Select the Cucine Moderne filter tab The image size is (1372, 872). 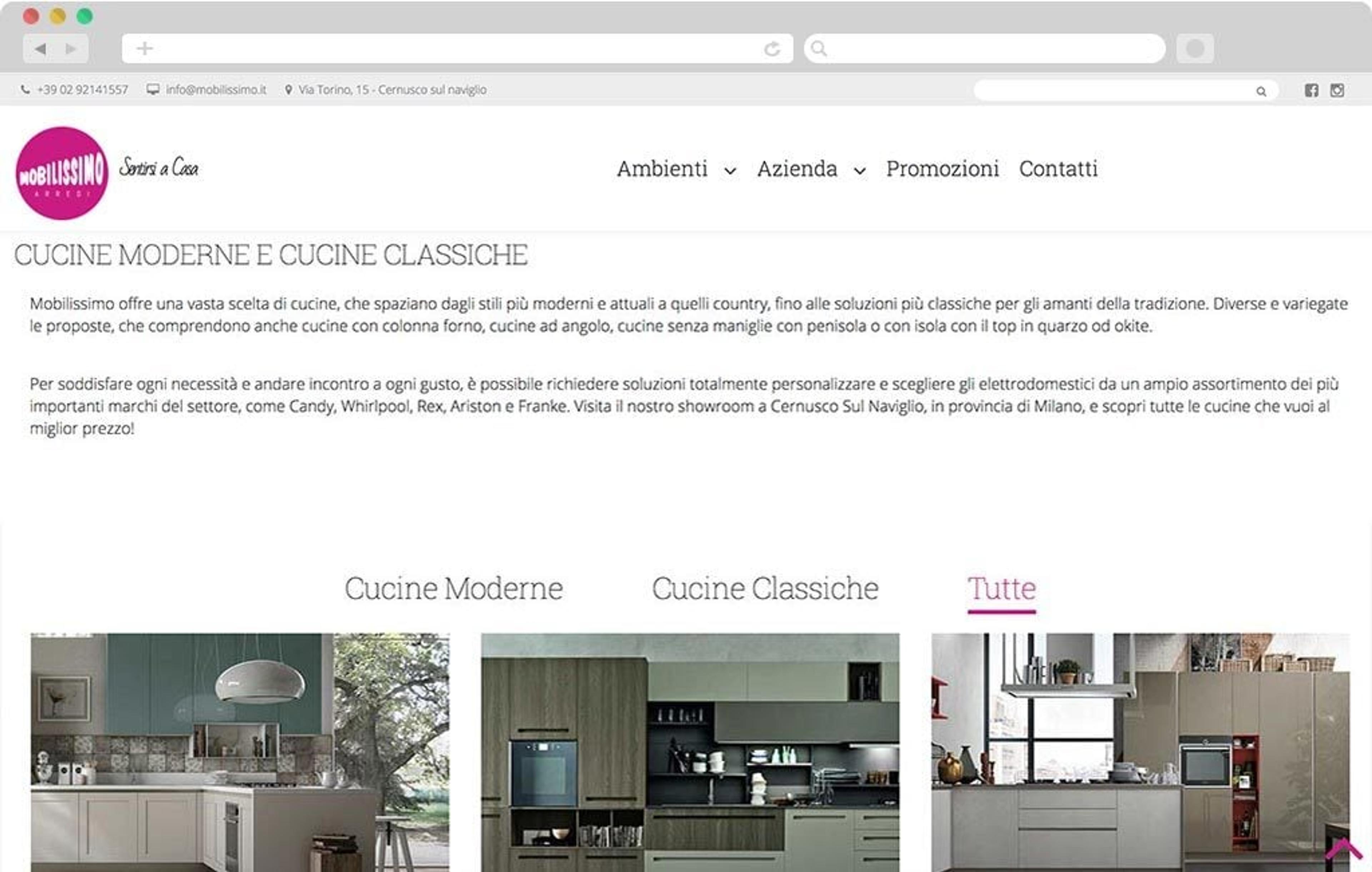click(453, 588)
